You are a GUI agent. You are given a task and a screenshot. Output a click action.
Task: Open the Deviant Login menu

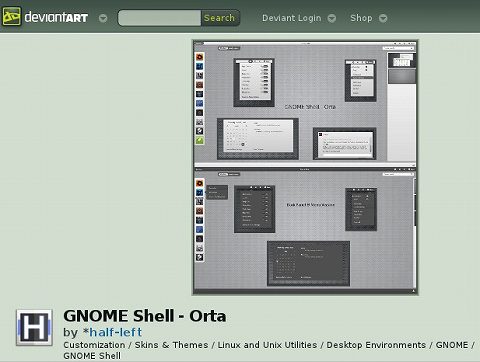click(x=292, y=18)
